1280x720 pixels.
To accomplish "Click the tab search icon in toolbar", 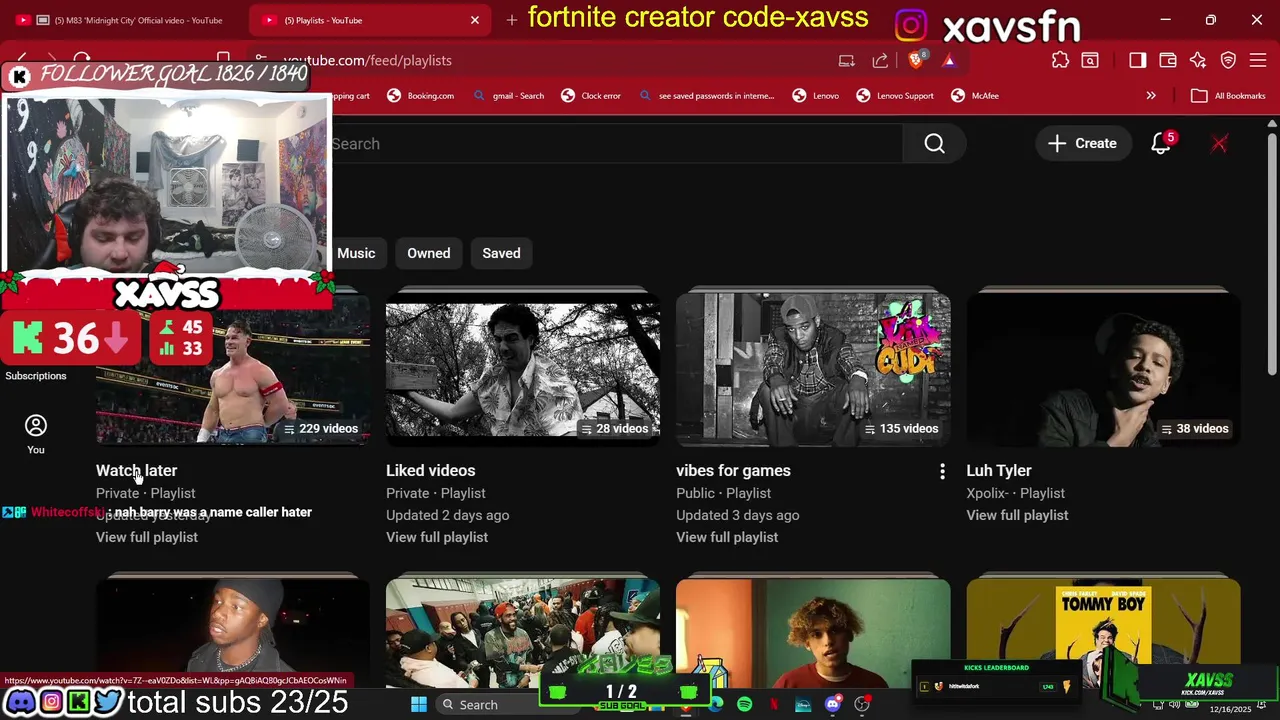I will [x=1090, y=60].
